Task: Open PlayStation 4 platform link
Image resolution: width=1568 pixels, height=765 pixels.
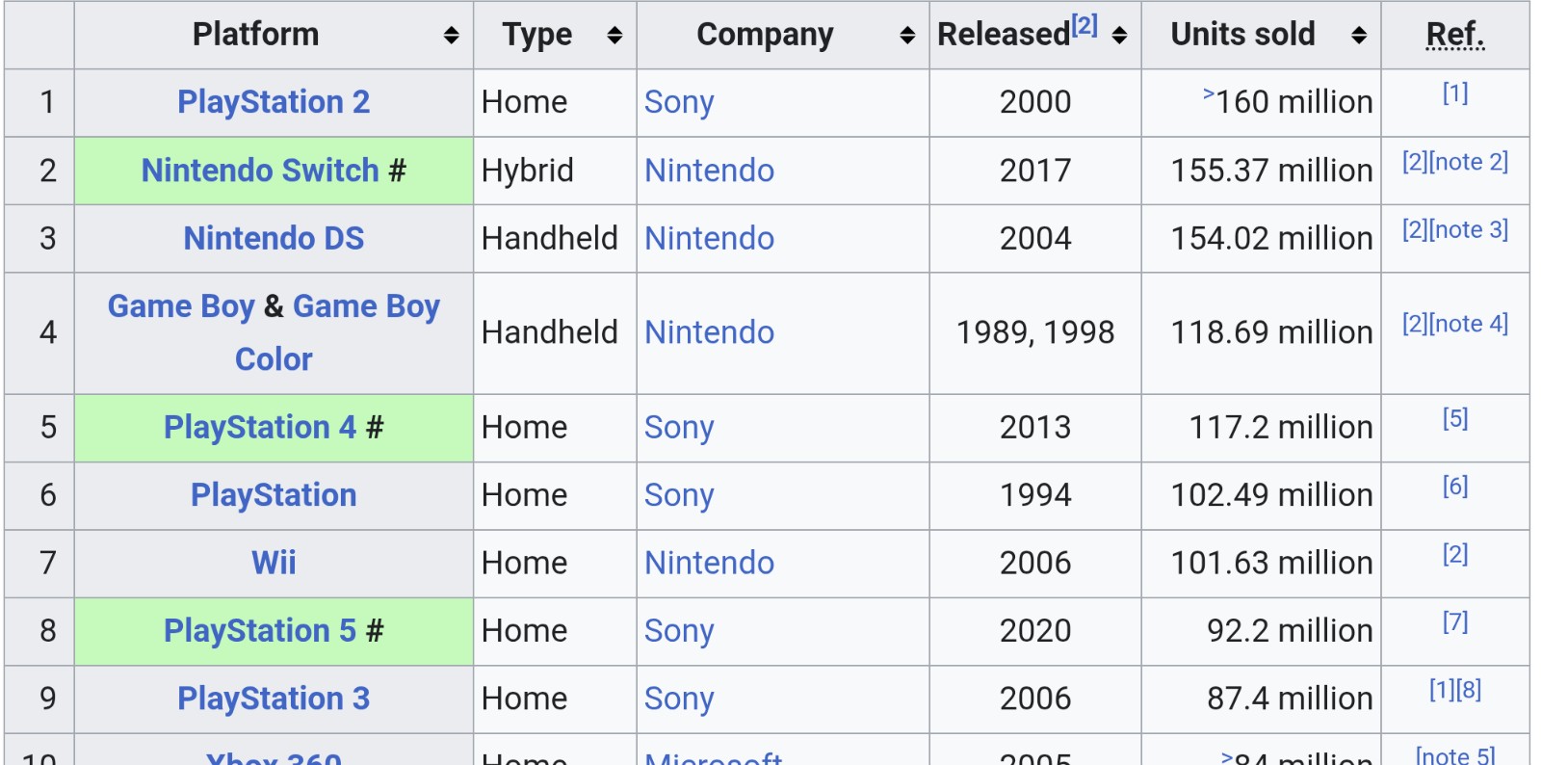Action: tap(260, 427)
